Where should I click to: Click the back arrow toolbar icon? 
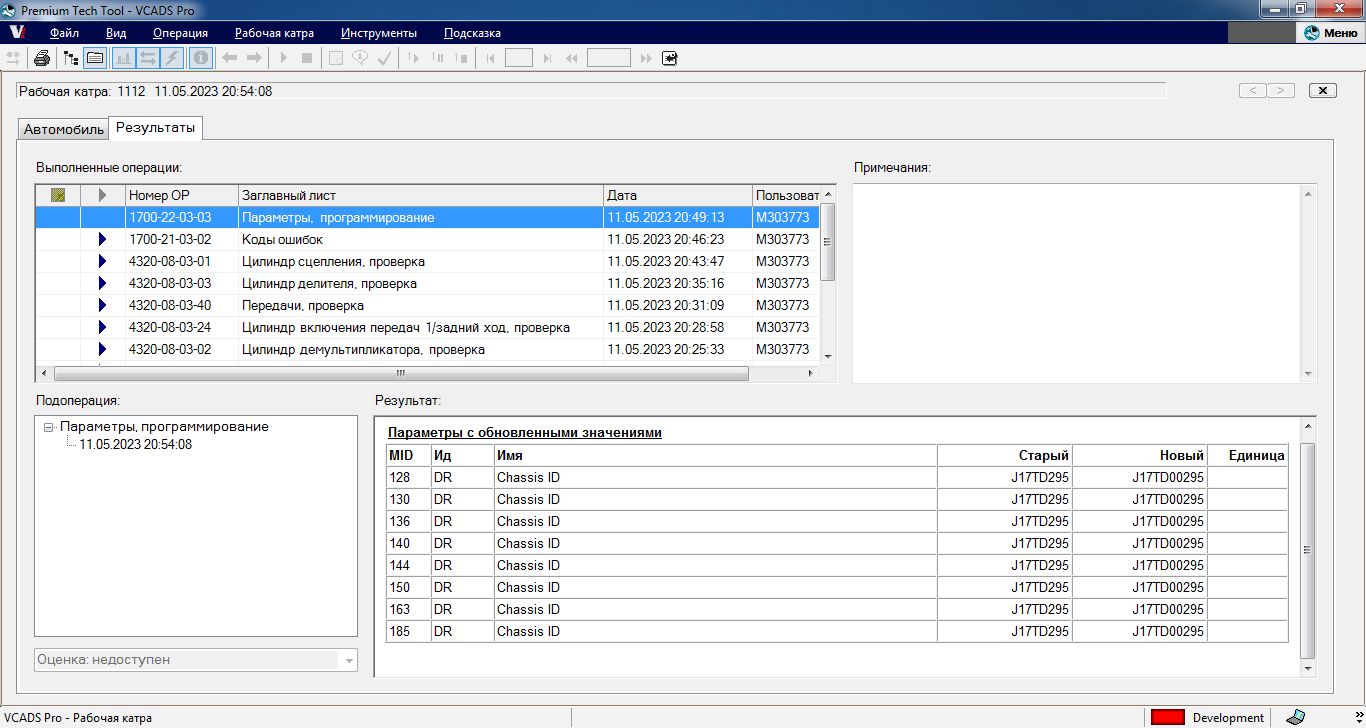tap(230, 58)
